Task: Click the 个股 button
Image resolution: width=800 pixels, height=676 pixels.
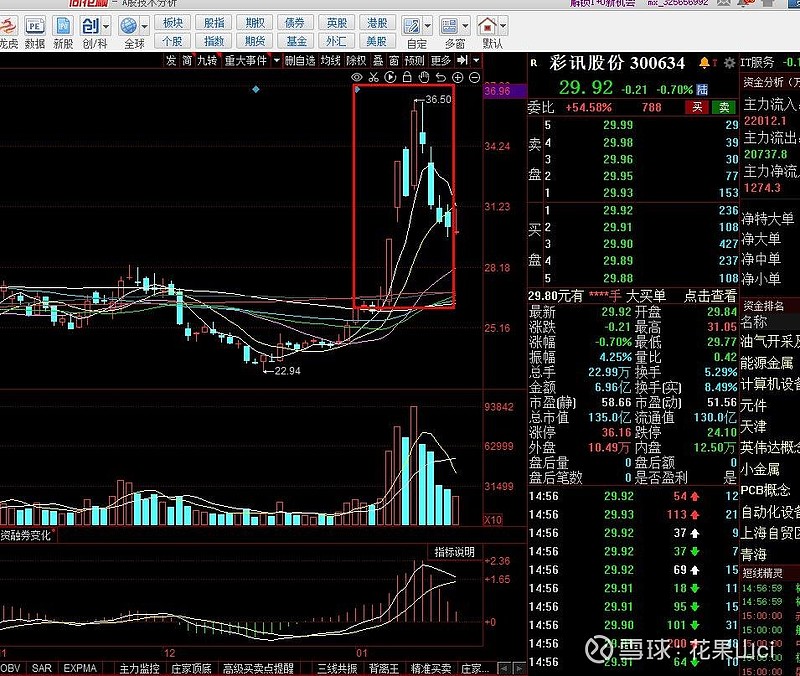Action: [172, 41]
